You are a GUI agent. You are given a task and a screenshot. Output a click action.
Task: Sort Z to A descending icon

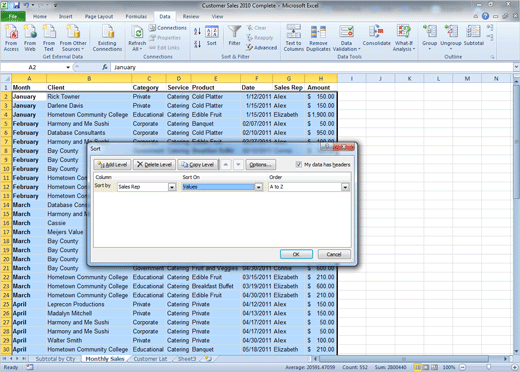197,44
